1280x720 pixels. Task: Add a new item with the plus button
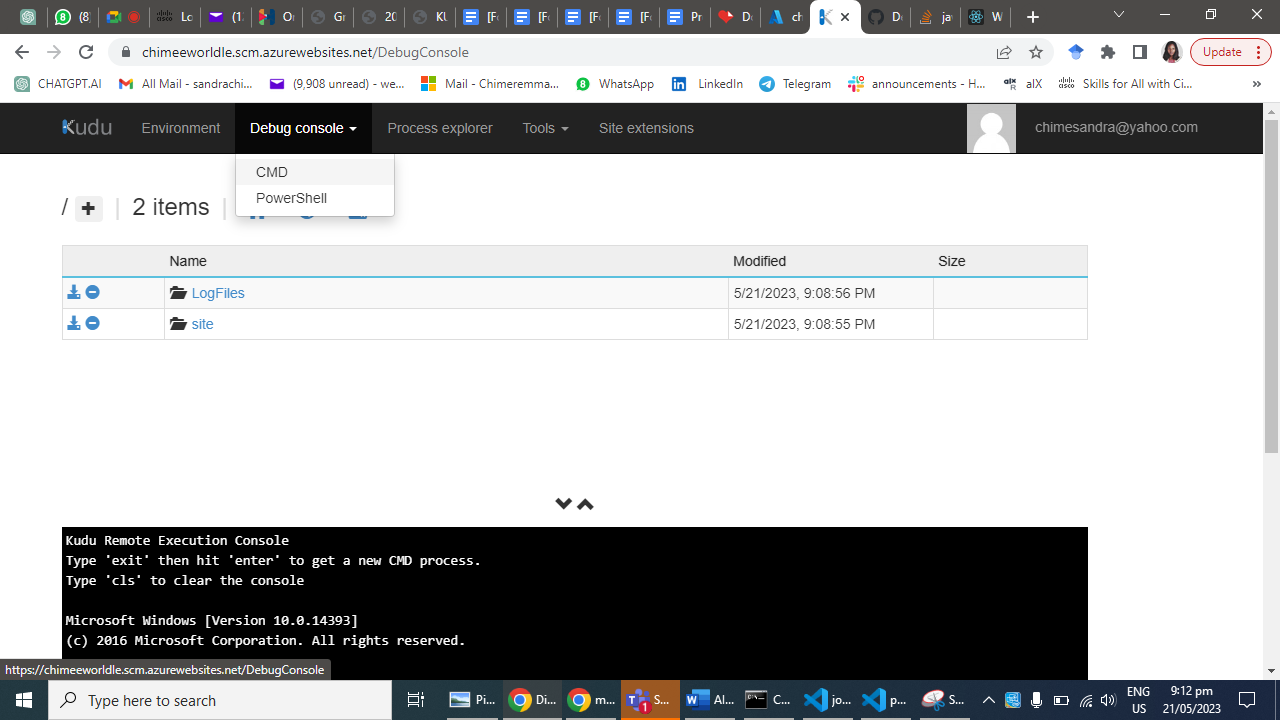(89, 208)
